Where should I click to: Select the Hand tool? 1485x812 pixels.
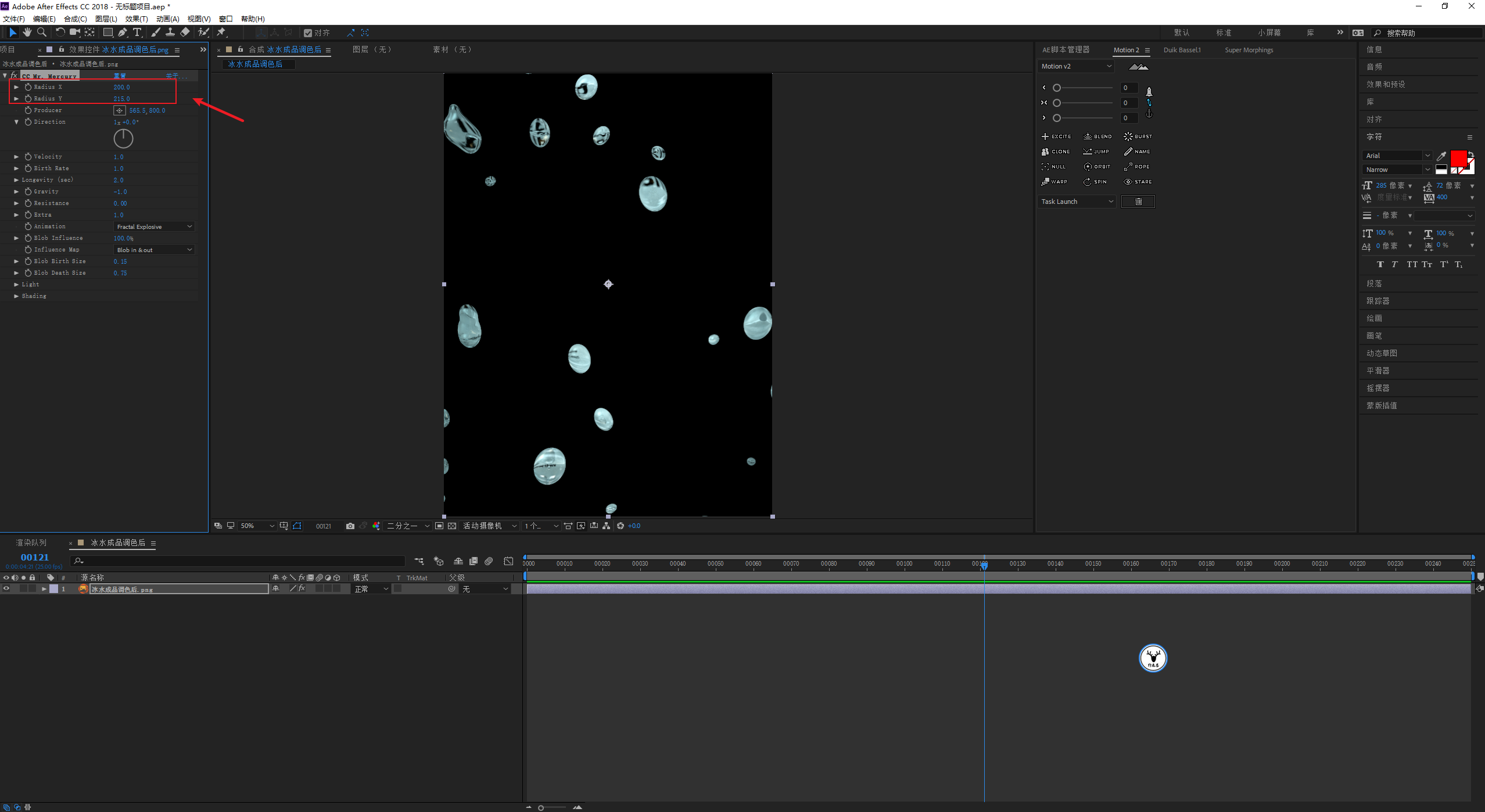point(27,33)
